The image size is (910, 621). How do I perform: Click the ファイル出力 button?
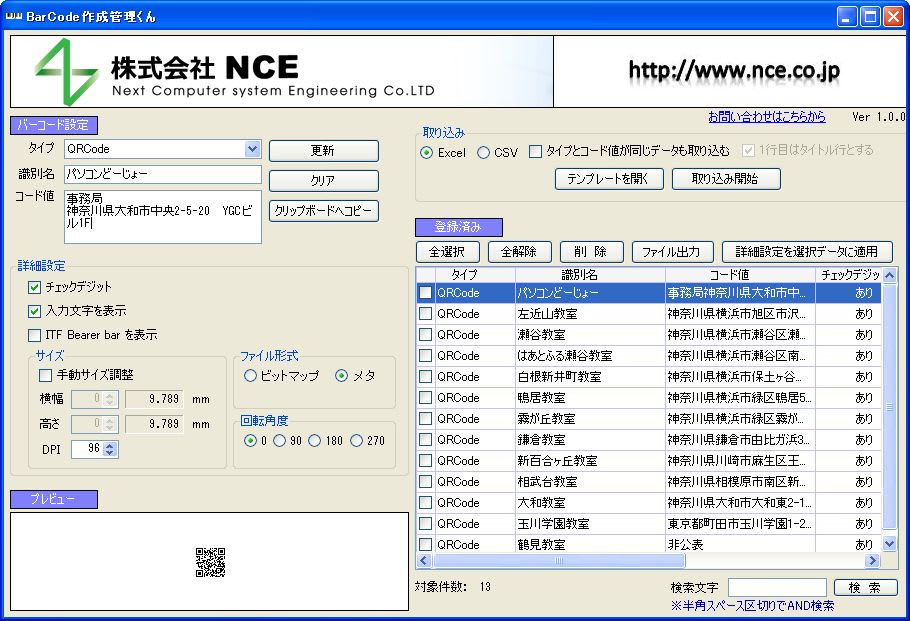coord(672,252)
